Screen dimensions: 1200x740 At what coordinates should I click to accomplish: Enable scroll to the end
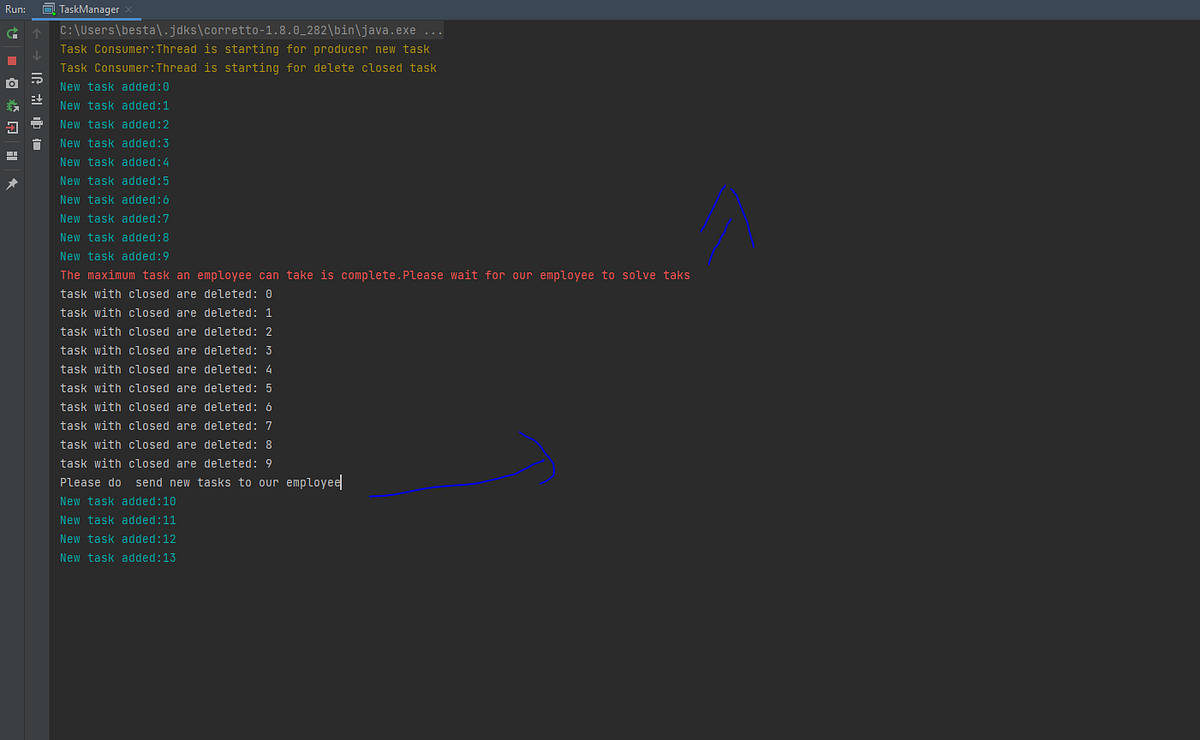click(36, 99)
